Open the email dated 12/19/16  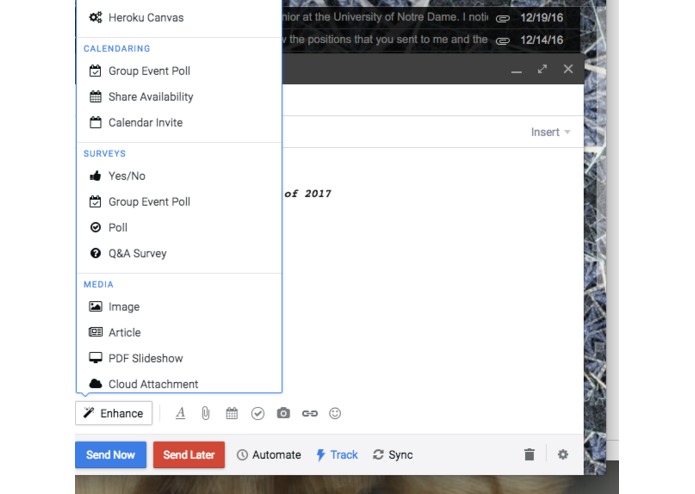pyautogui.click(x=431, y=18)
